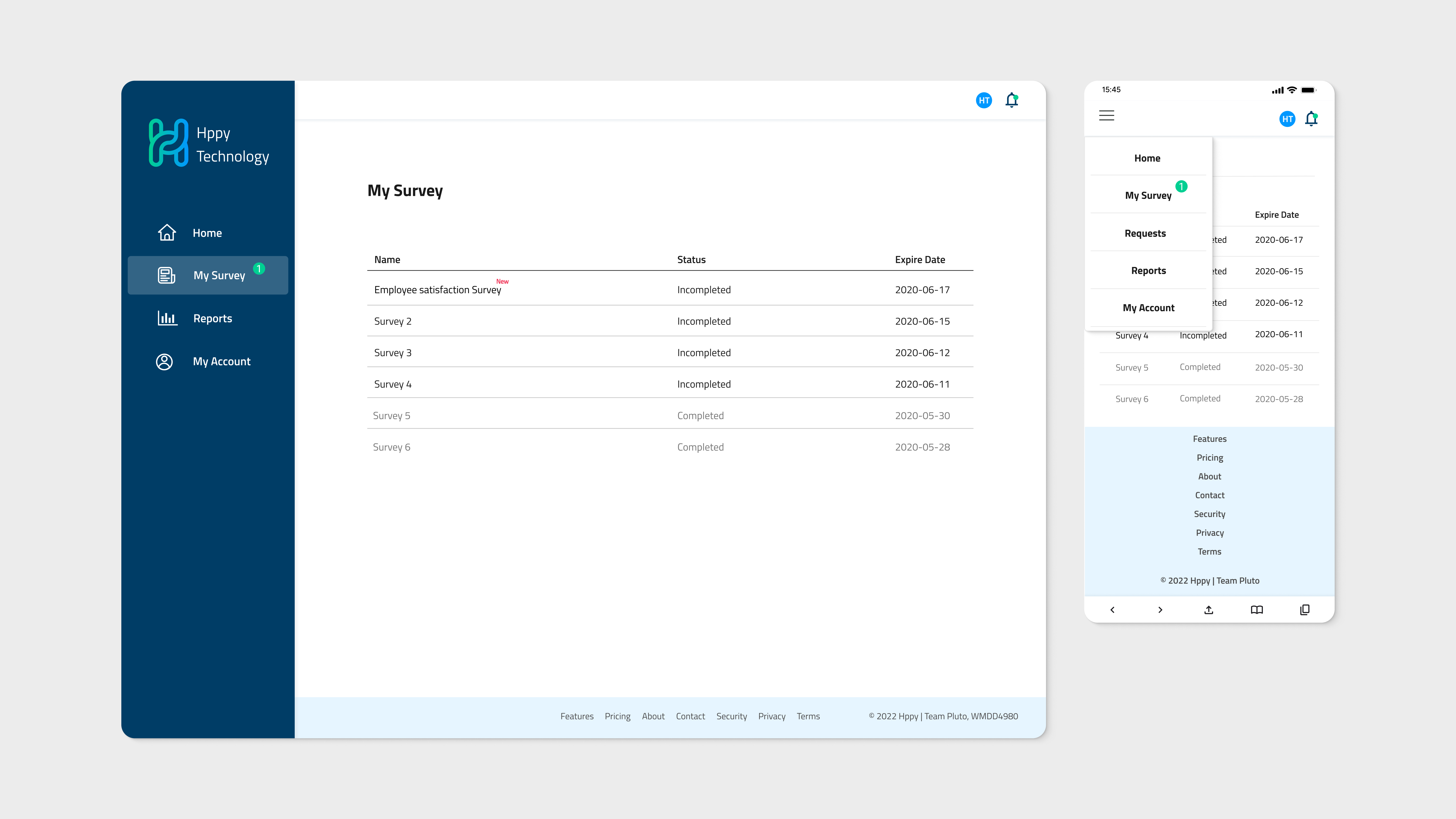This screenshot has width=1456, height=819.
Task: Open Privacy link in desktop footer
Action: [771, 717]
